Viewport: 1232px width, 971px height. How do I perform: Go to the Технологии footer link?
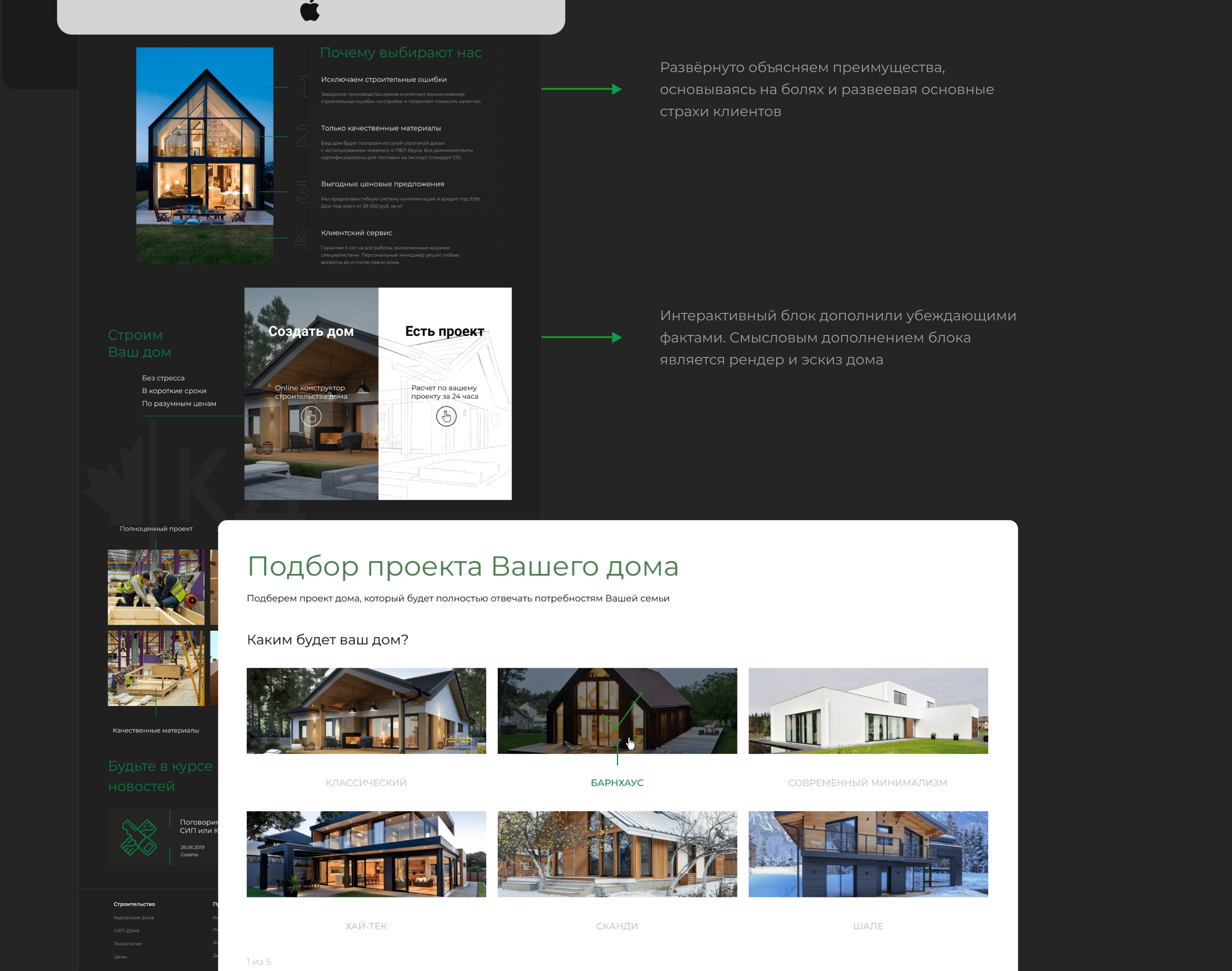[x=128, y=944]
